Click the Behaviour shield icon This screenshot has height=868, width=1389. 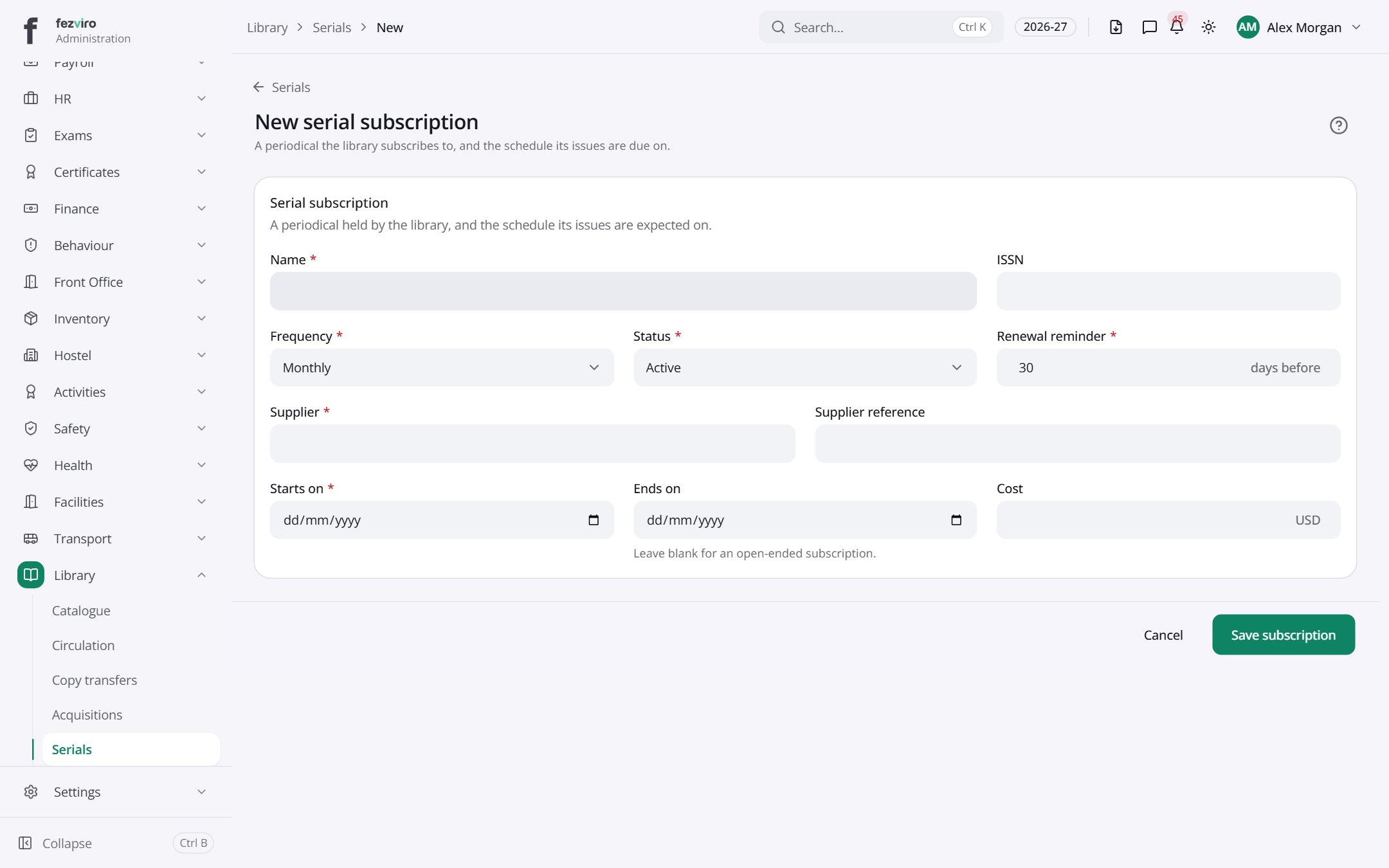click(x=31, y=245)
